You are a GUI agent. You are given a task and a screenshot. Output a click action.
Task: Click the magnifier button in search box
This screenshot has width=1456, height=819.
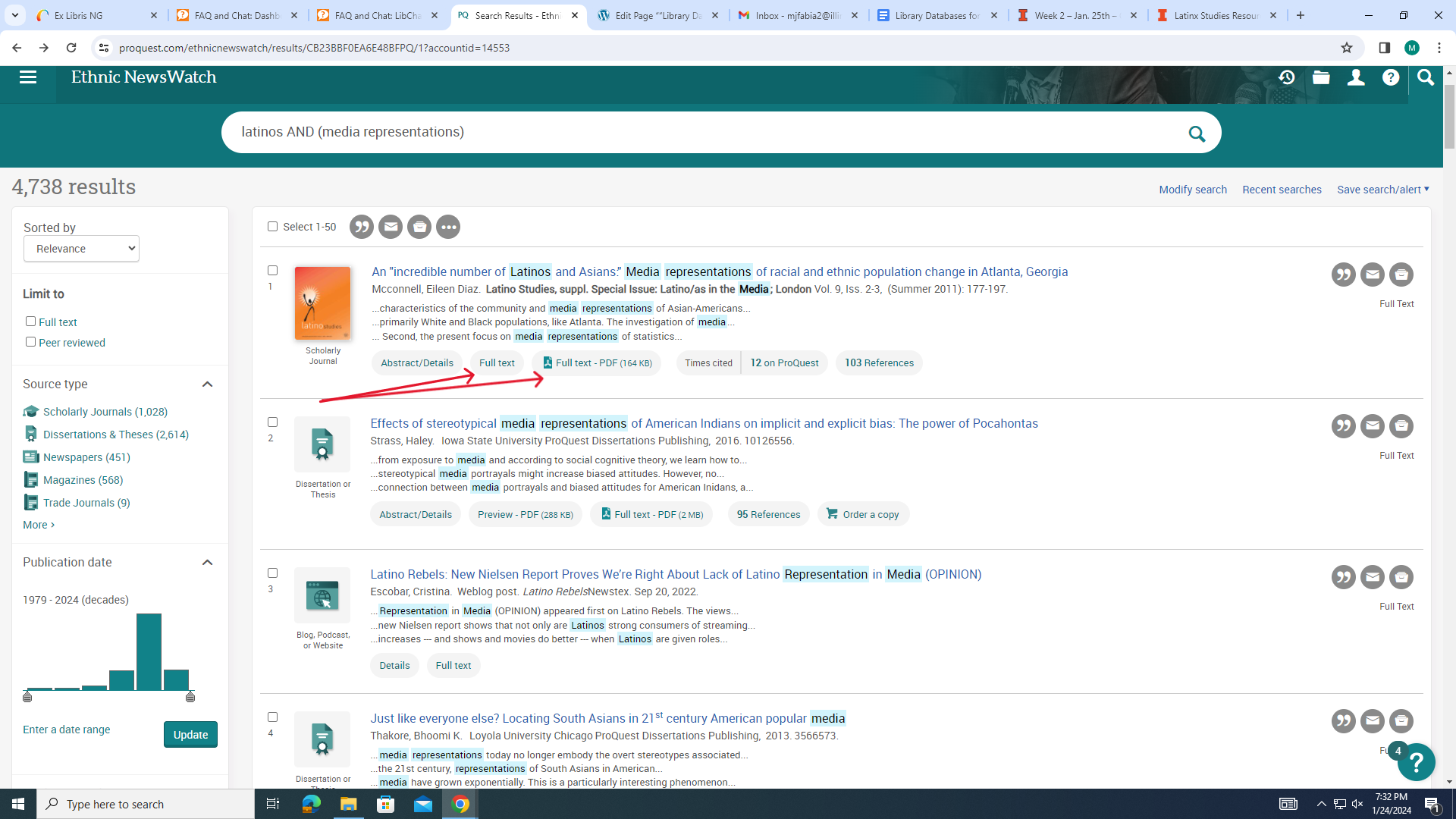[1197, 133]
